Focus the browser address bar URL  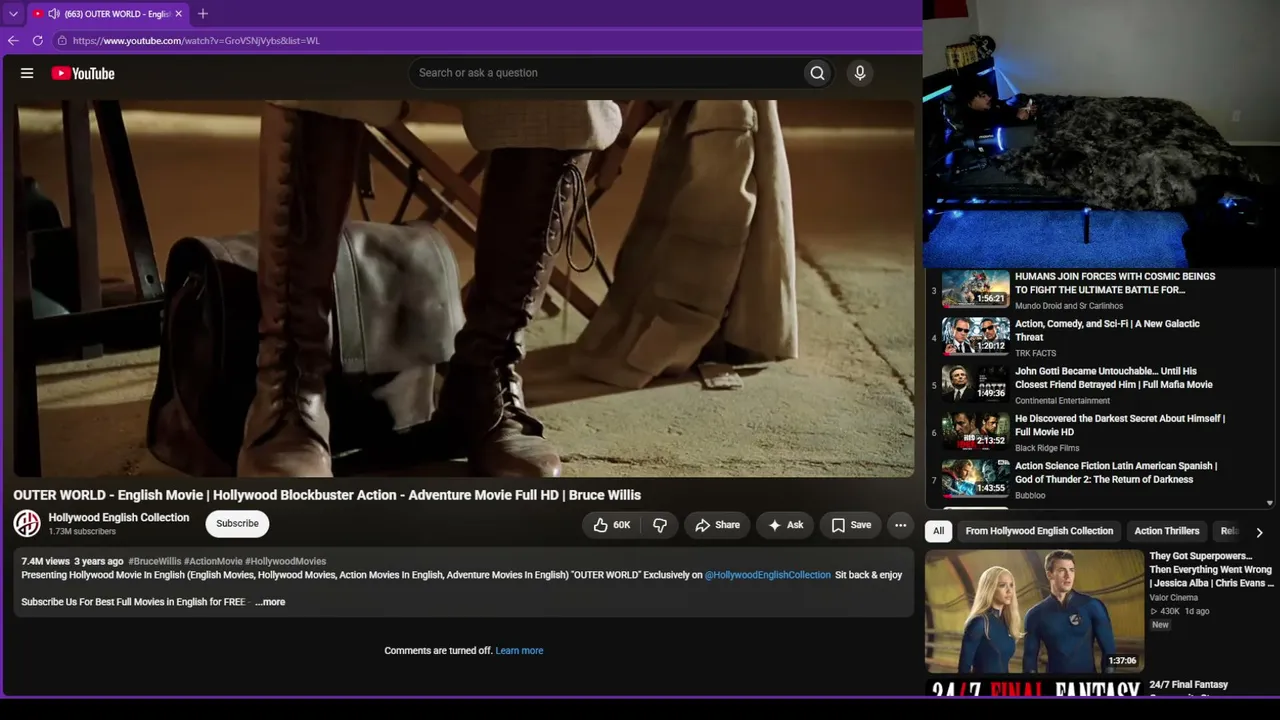point(196,41)
